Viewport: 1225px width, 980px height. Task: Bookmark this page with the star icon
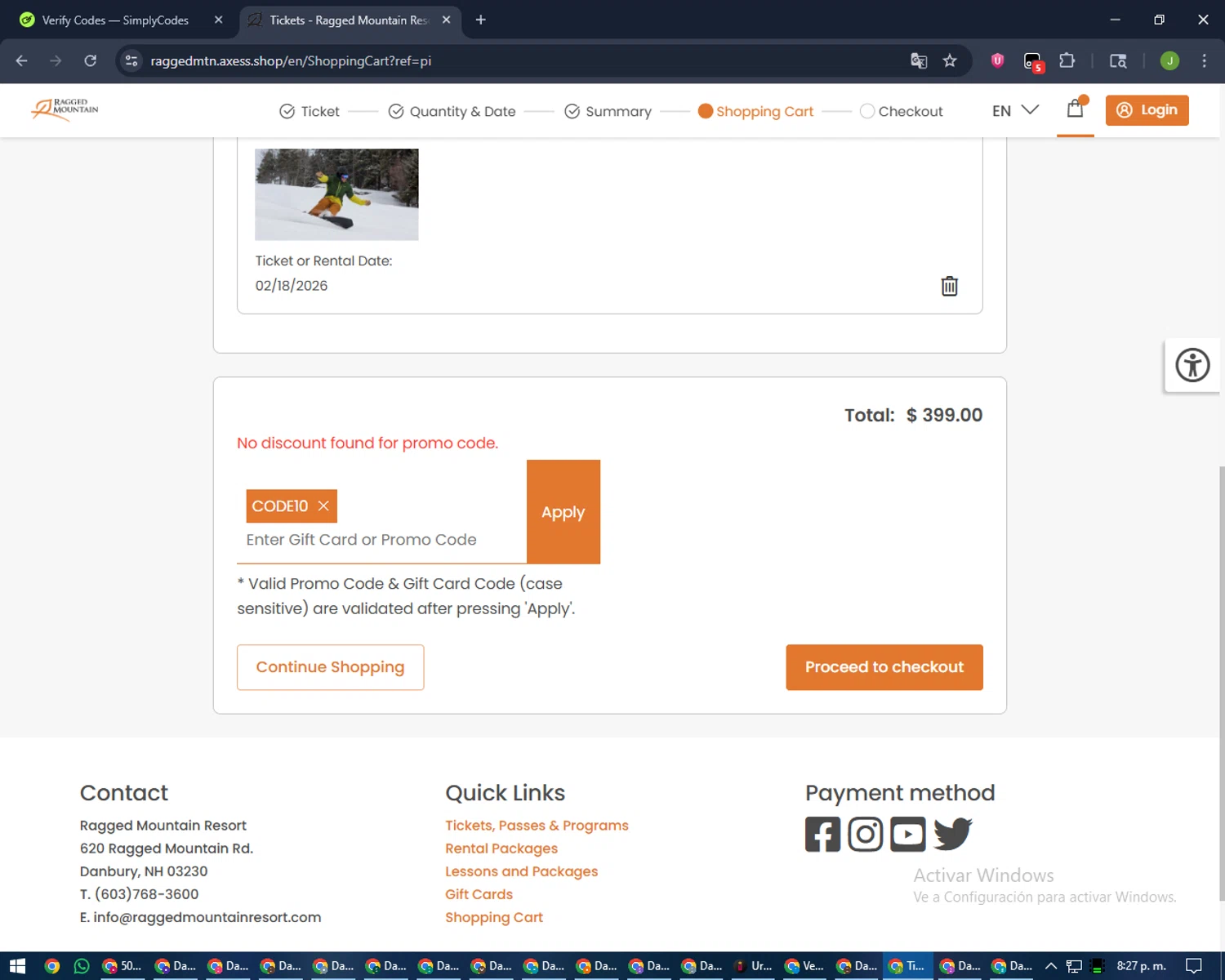[949, 60]
